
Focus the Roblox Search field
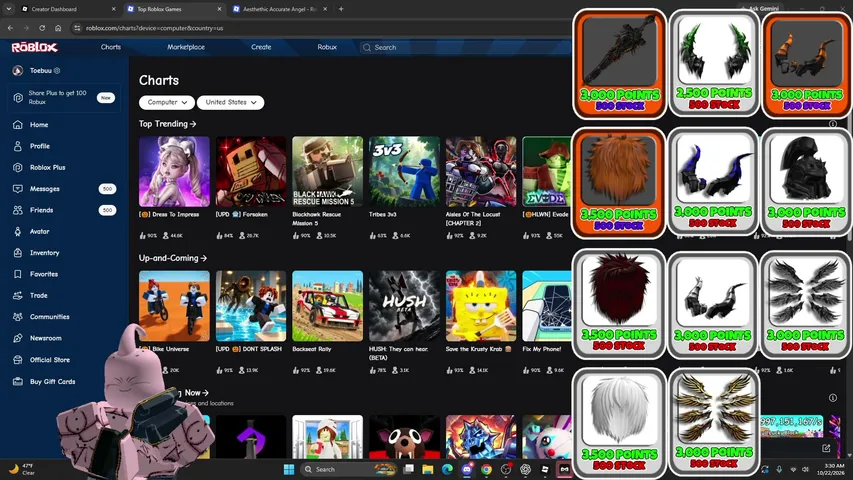[466, 47]
